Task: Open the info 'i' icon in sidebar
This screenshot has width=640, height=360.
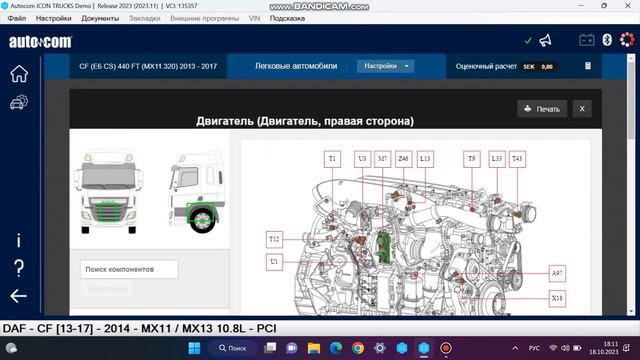Action: [18, 240]
